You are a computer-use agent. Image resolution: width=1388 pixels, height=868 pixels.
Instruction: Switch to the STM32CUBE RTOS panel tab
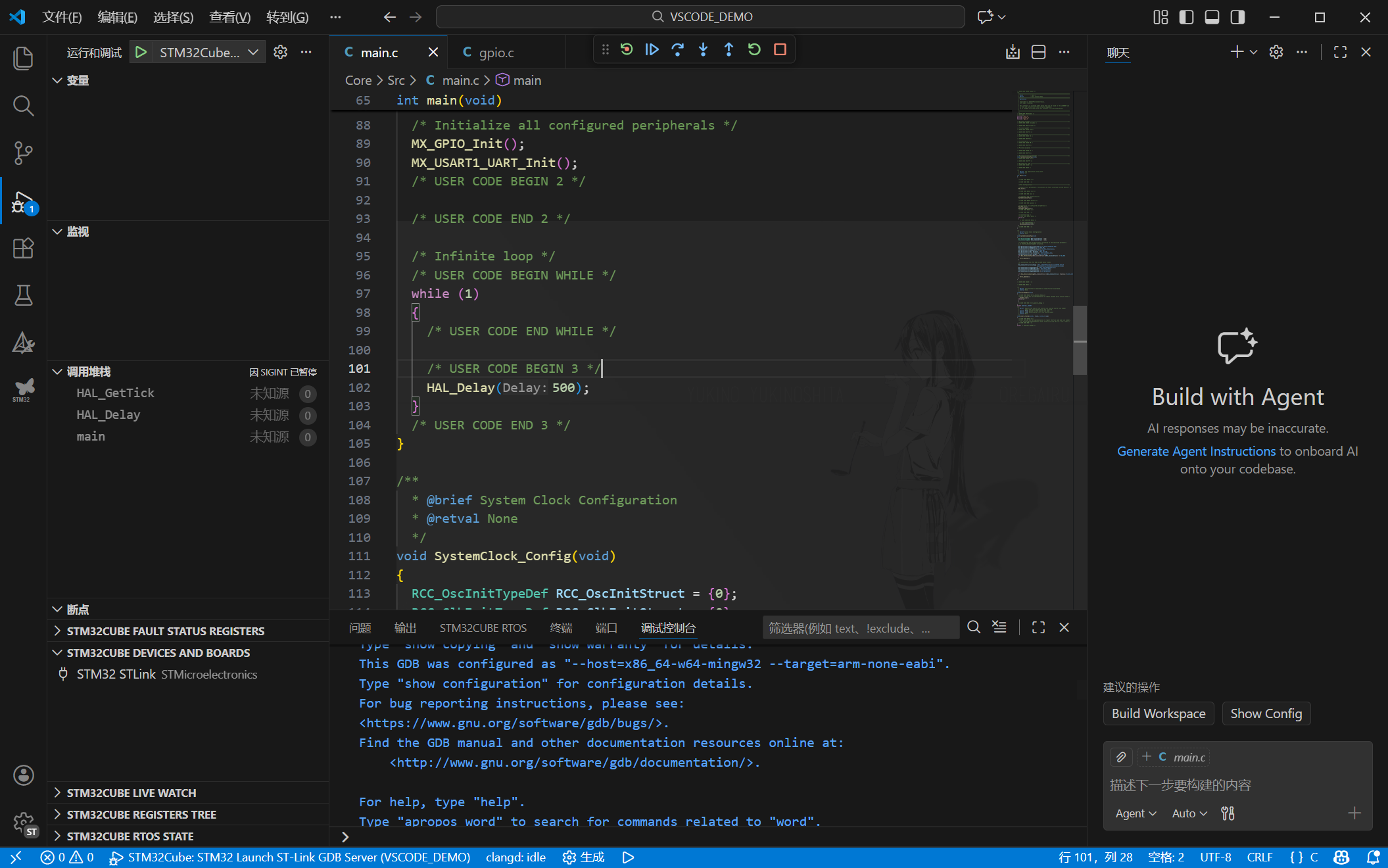click(x=483, y=628)
